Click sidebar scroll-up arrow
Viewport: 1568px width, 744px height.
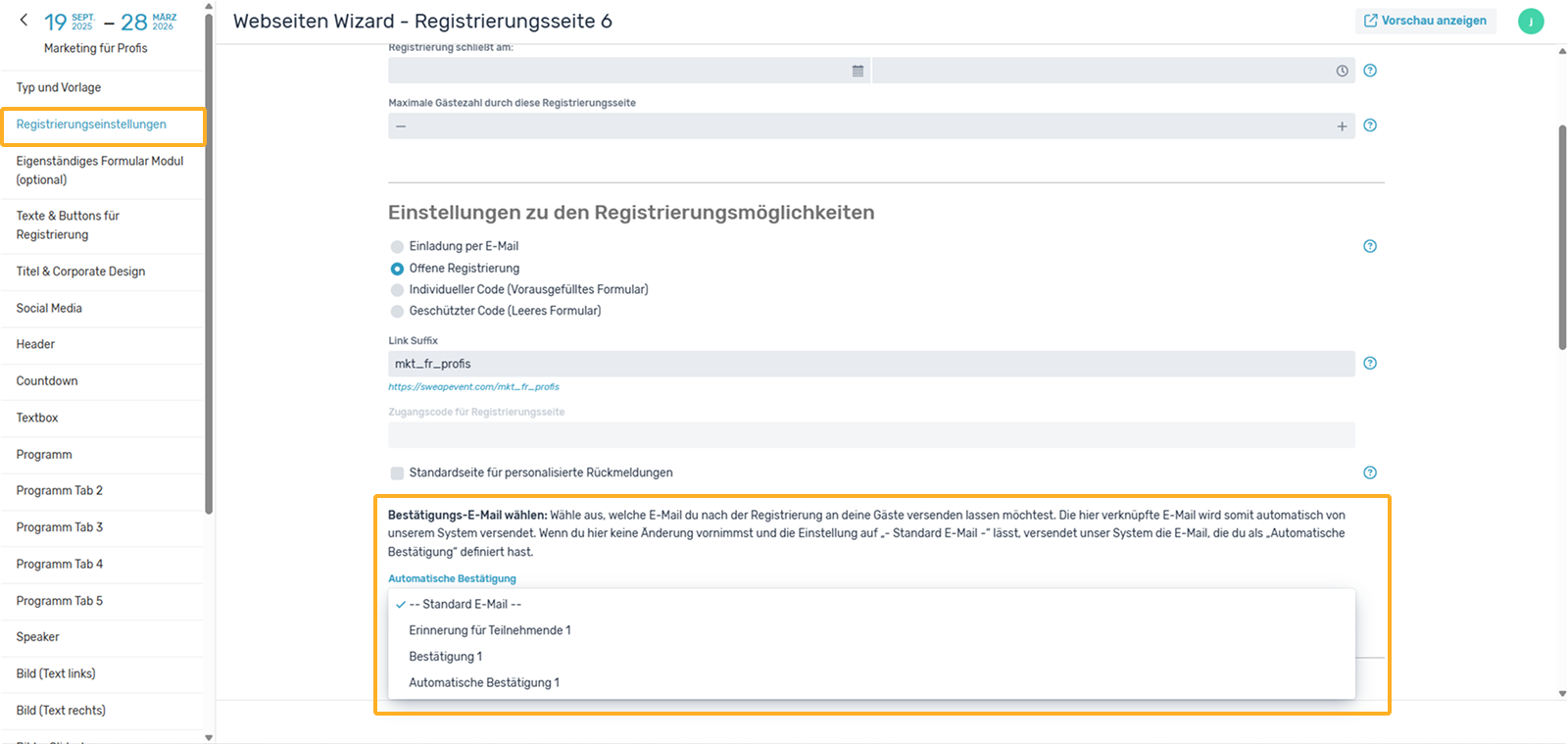[209, 7]
